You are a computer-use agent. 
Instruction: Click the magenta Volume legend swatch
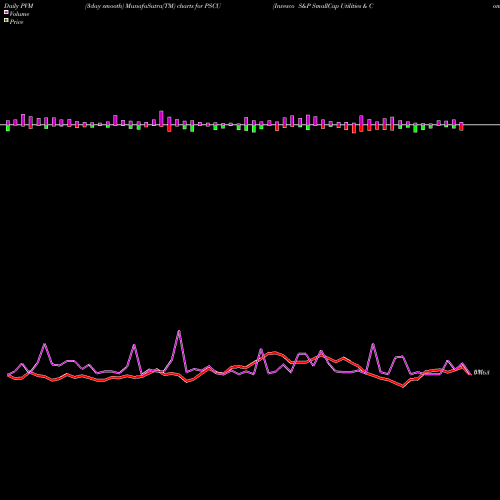(x=6, y=12)
